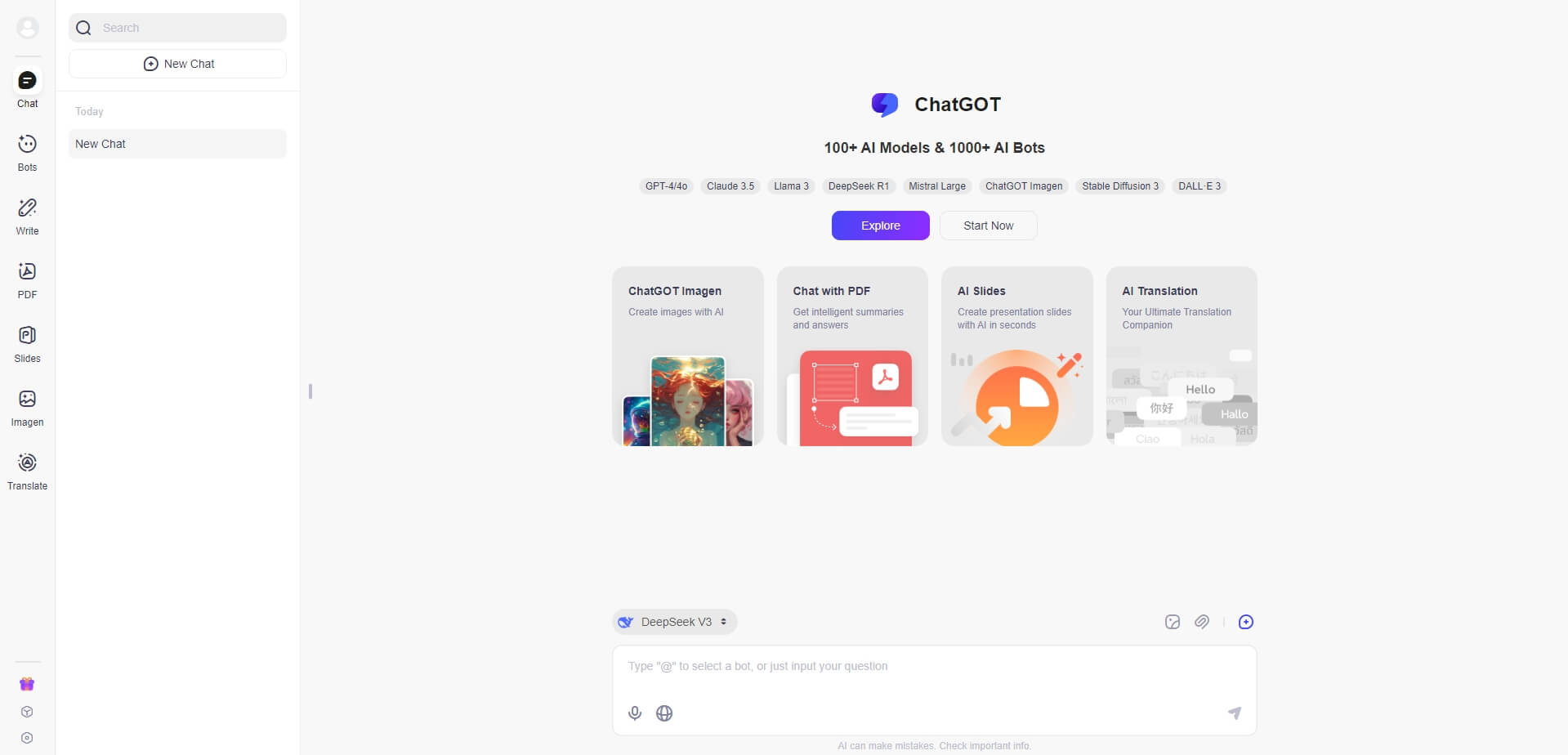1568x755 pixels.
Task: Focus the question input box
Action: 935,667
